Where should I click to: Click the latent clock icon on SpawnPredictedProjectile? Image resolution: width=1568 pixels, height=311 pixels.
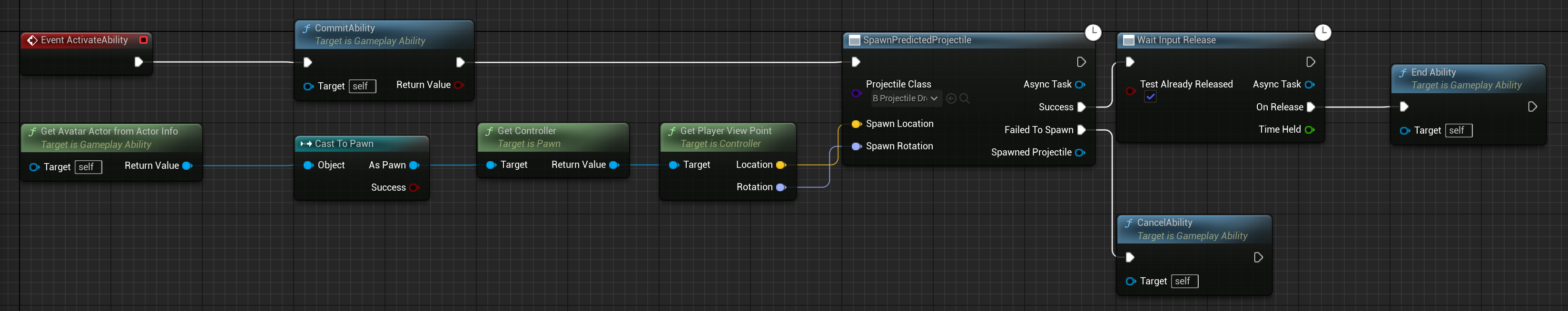tap(1093, 32)
